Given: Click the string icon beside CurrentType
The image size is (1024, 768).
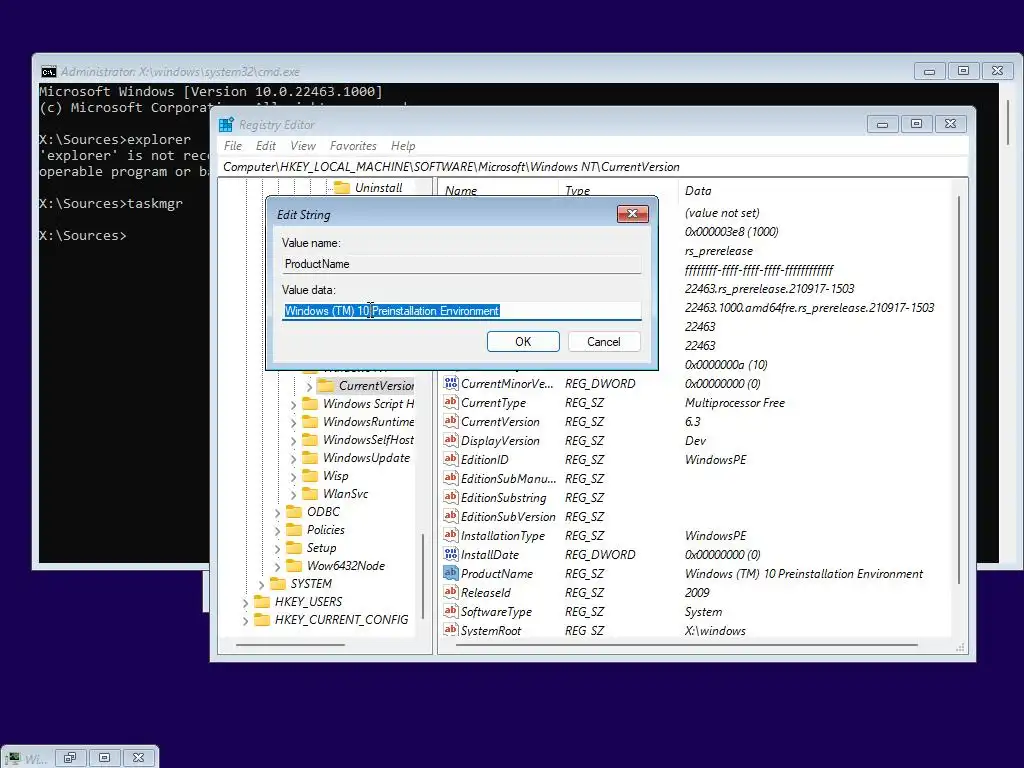Looking at the screenshot, I should click(x=451, y=402).
